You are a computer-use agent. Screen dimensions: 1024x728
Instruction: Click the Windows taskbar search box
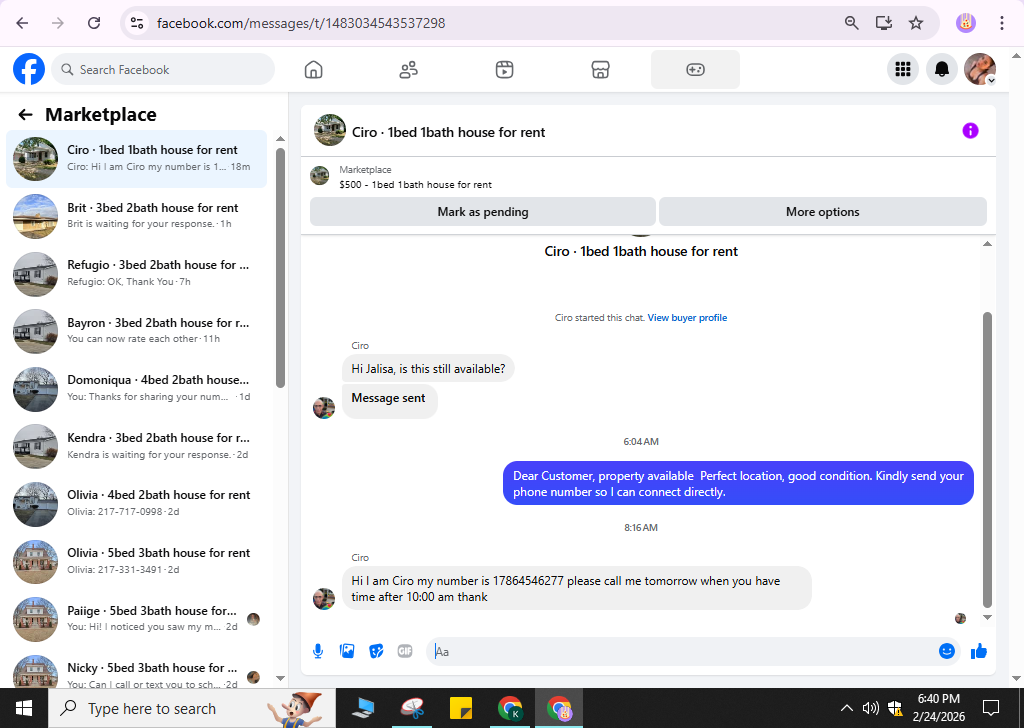192,708
